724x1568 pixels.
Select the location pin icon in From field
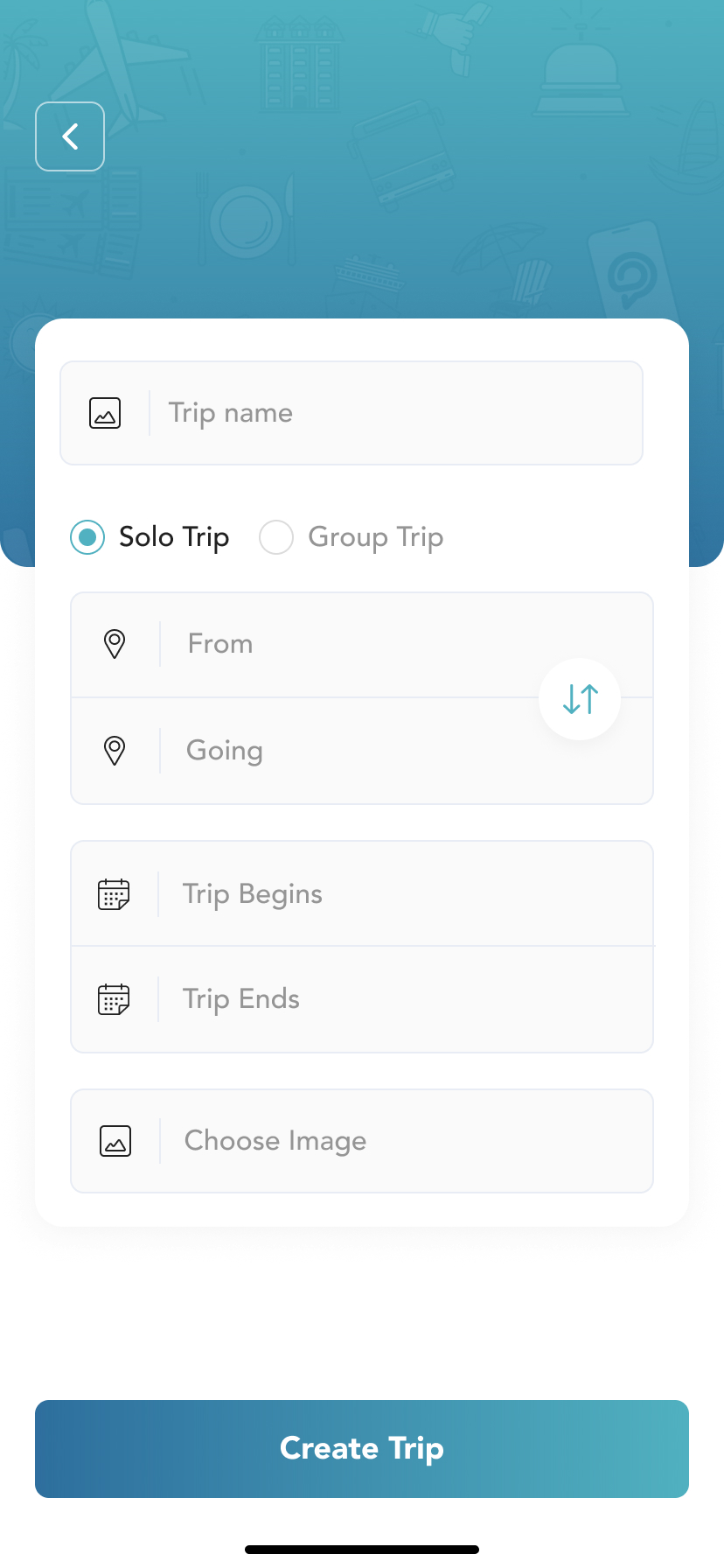tap(115, 644)
